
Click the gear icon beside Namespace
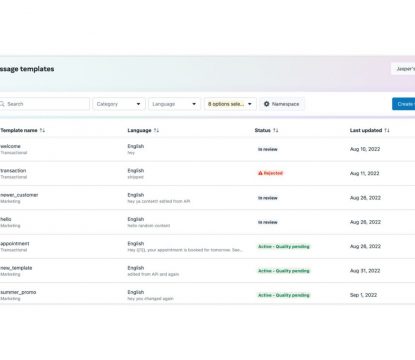267,104
